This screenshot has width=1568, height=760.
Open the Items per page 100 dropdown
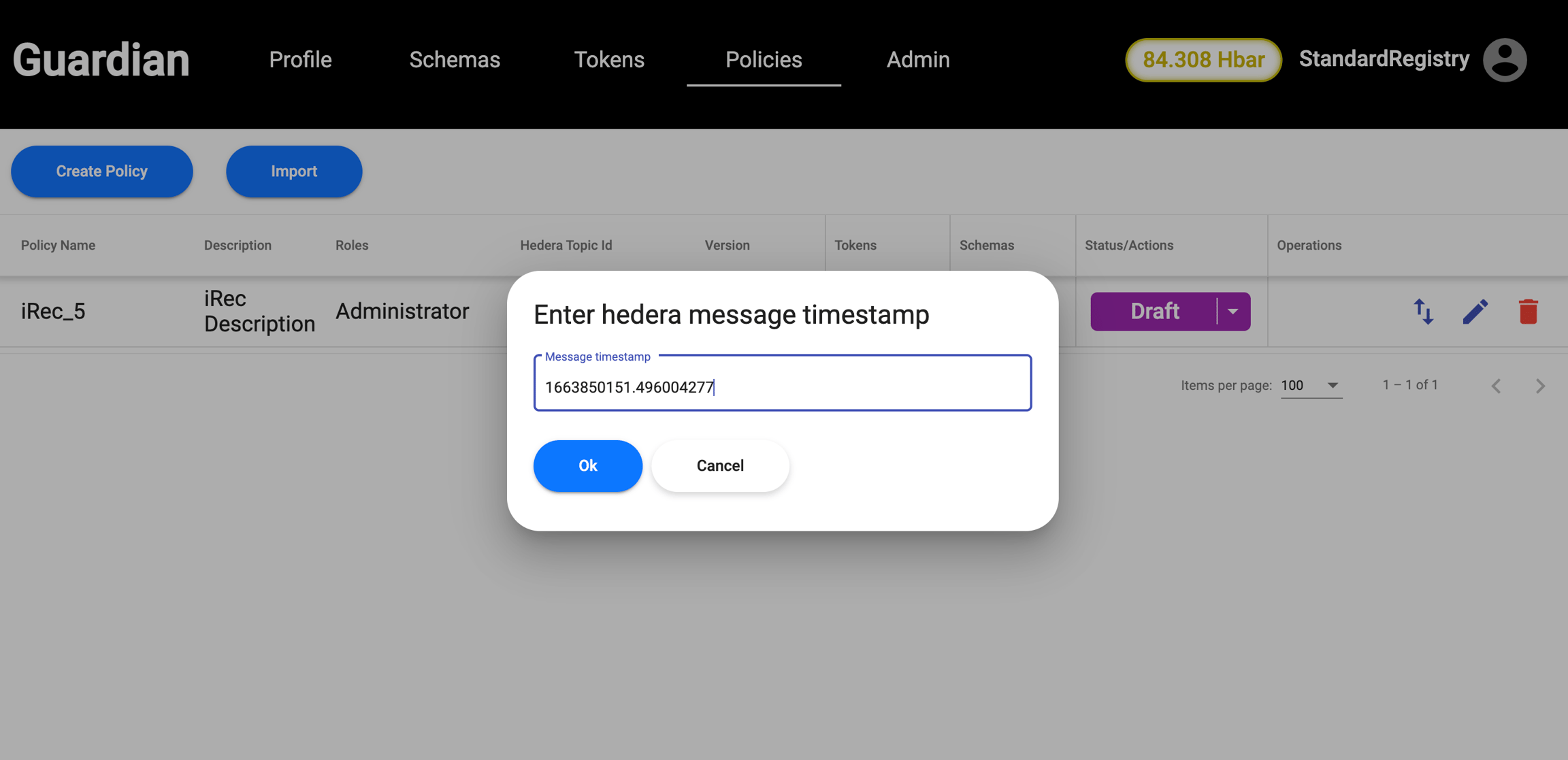[1311, 386]
